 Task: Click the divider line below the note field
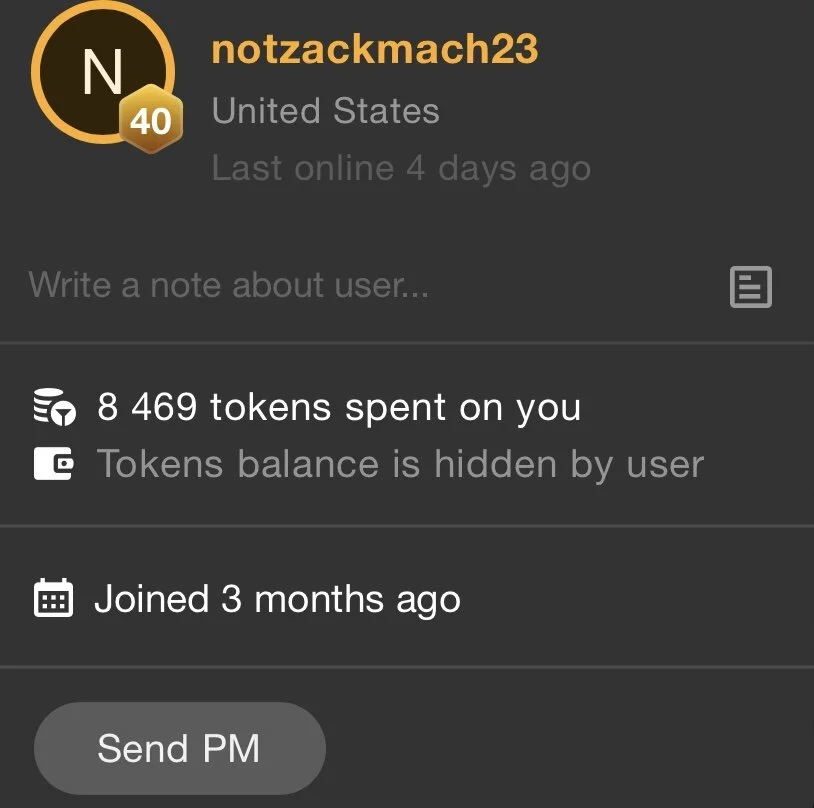coord(407,343)
